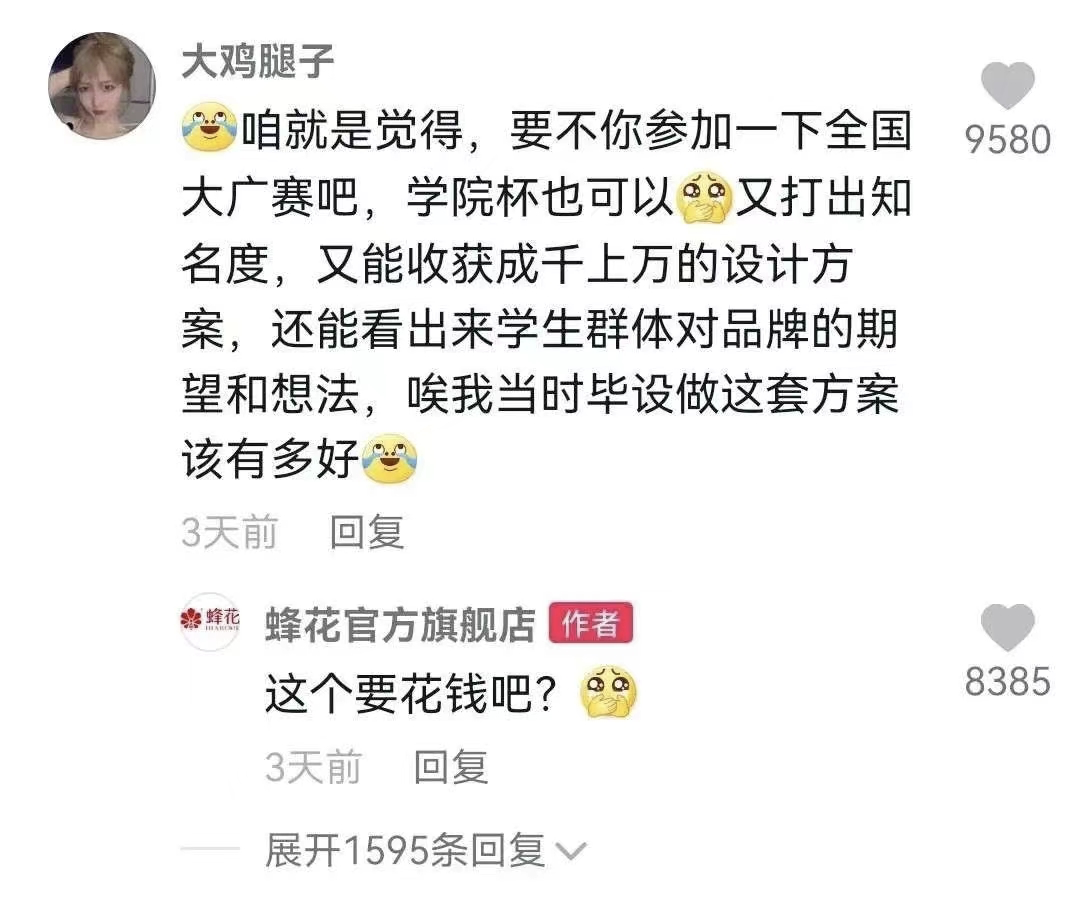The width and height of the screenshot is (1080, 907).
Task: Click the 8385 like count
Action: pyautogui.click(x=1008, y=682)
